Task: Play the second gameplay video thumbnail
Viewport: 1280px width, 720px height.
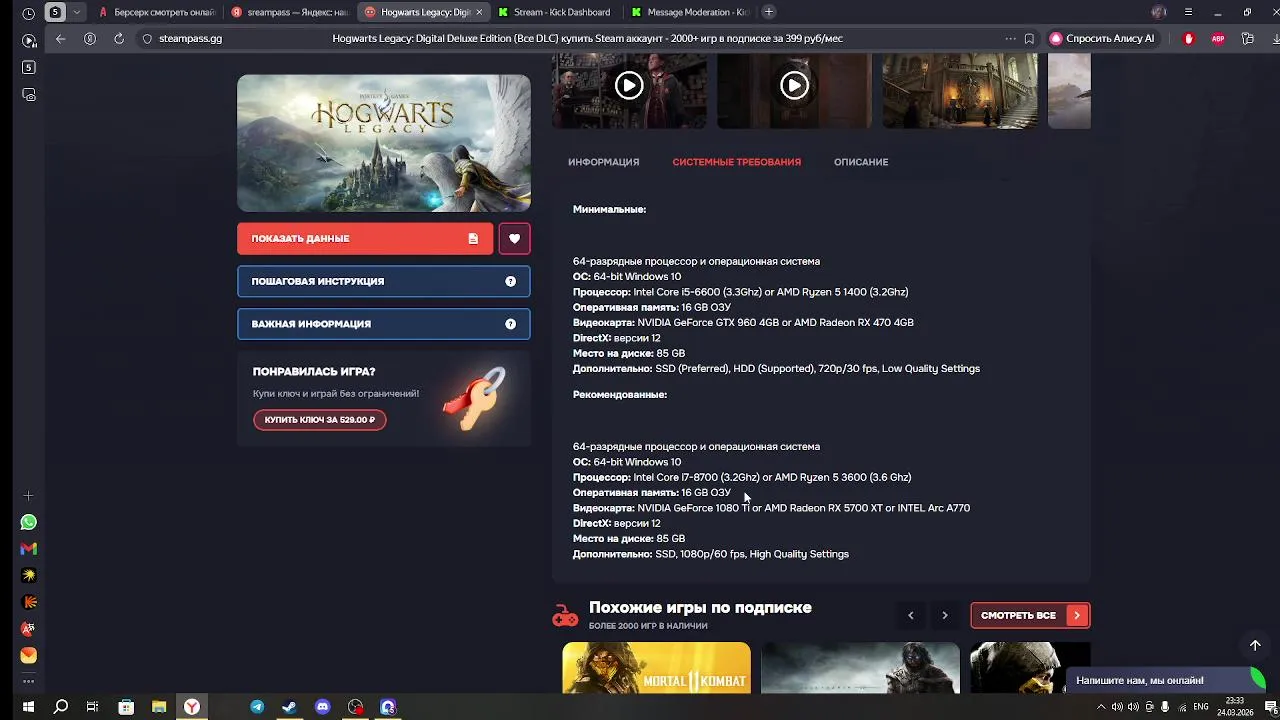Action: point(794,86)
